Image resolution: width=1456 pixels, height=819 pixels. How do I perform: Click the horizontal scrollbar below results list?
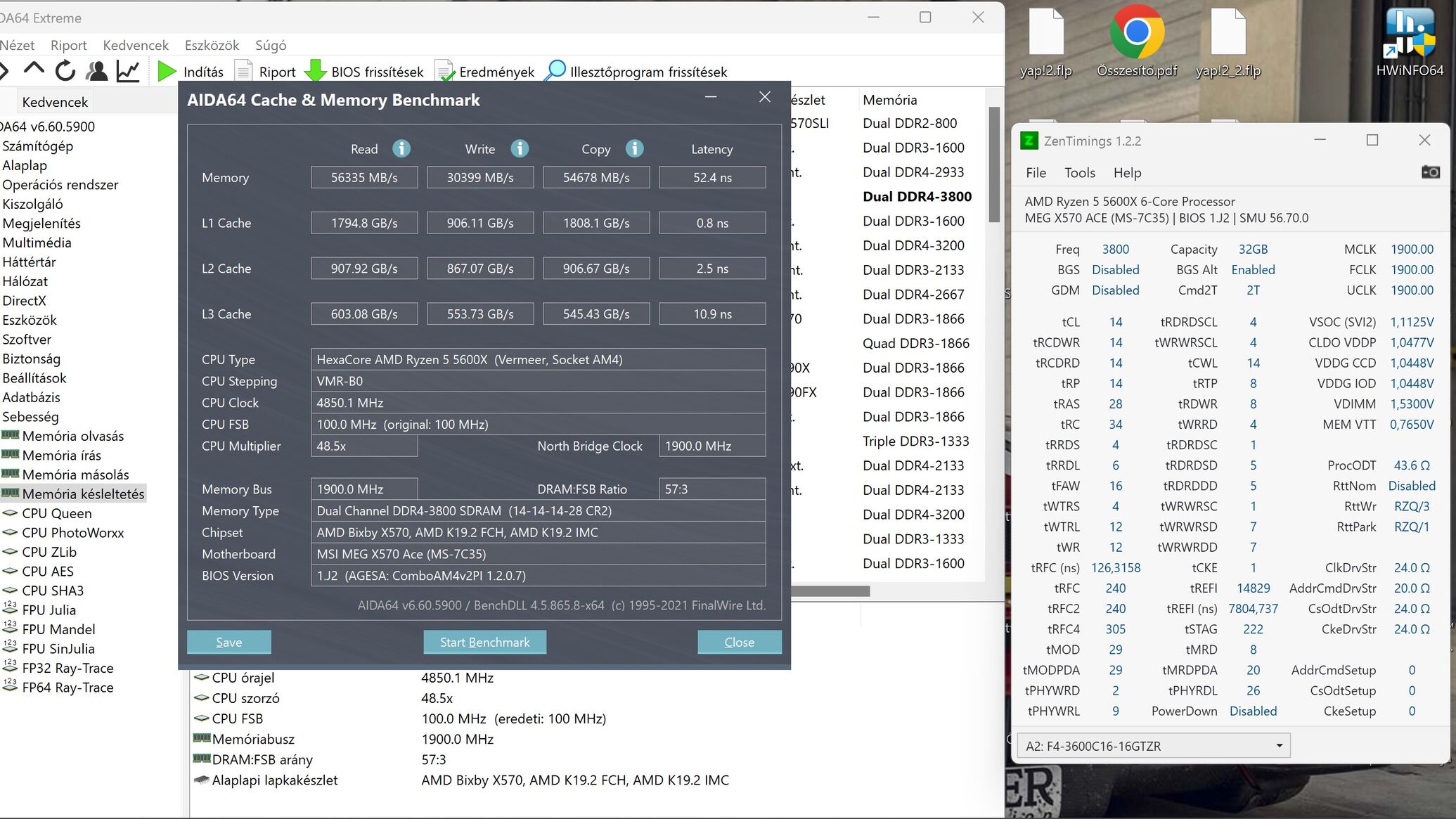[x=830, y=591]
